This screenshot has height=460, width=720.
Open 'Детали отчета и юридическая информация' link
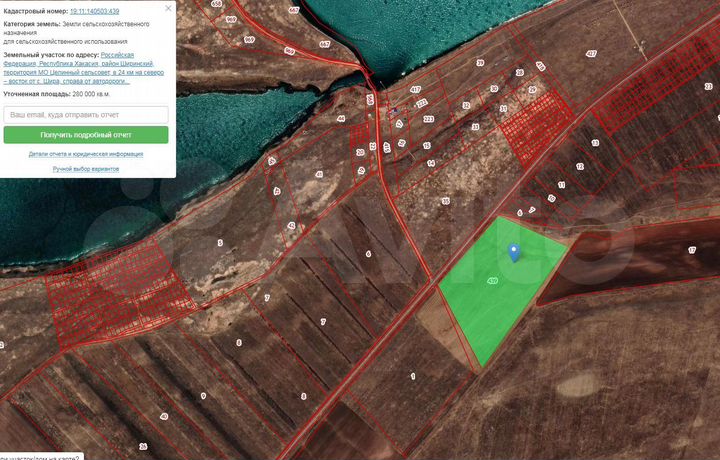[86, 154]
